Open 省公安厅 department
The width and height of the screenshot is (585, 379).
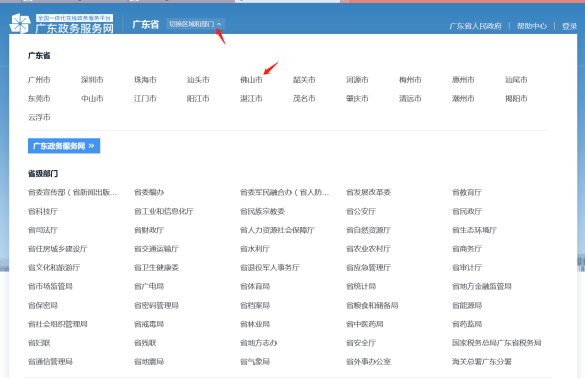tap(361, 212)
